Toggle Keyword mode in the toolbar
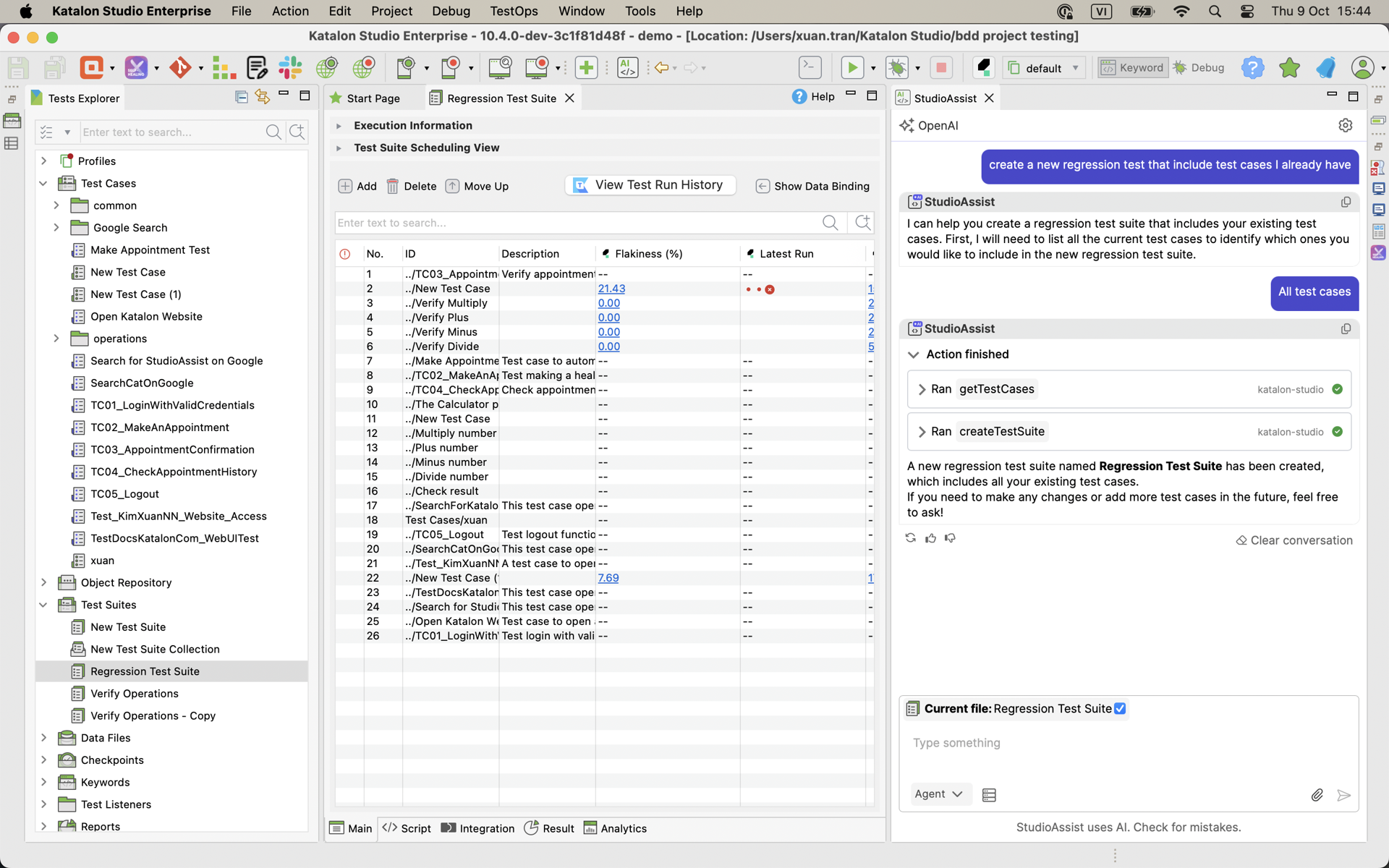The height and width of the screenshot is (868, 1389). (1131, 67)
